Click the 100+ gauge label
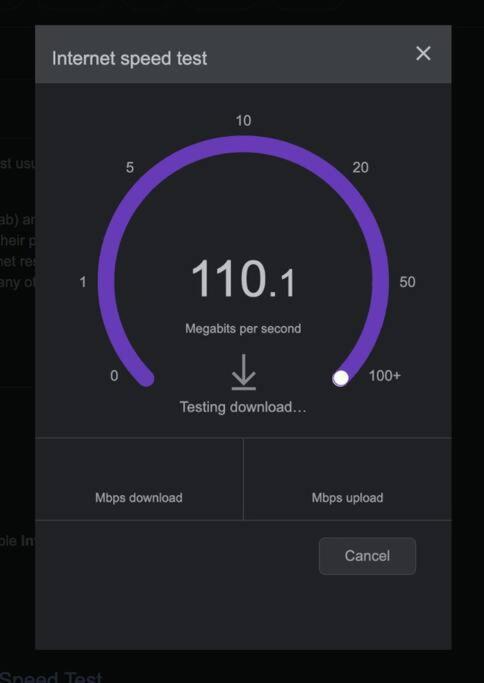The height and width of the screenshot is (683, 484). tap(384, 375)
